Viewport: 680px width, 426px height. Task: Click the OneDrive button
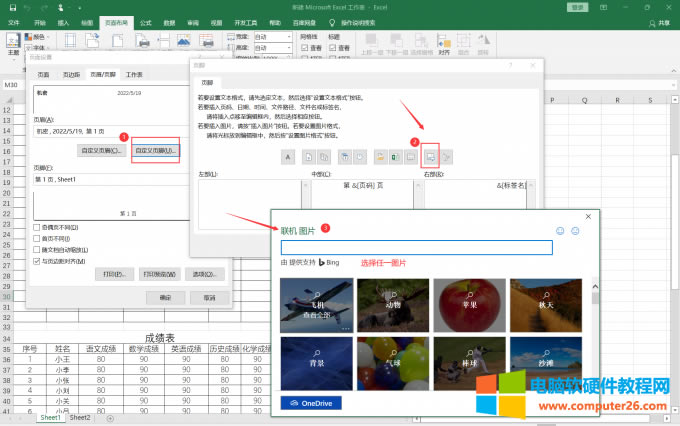point(309,403)
